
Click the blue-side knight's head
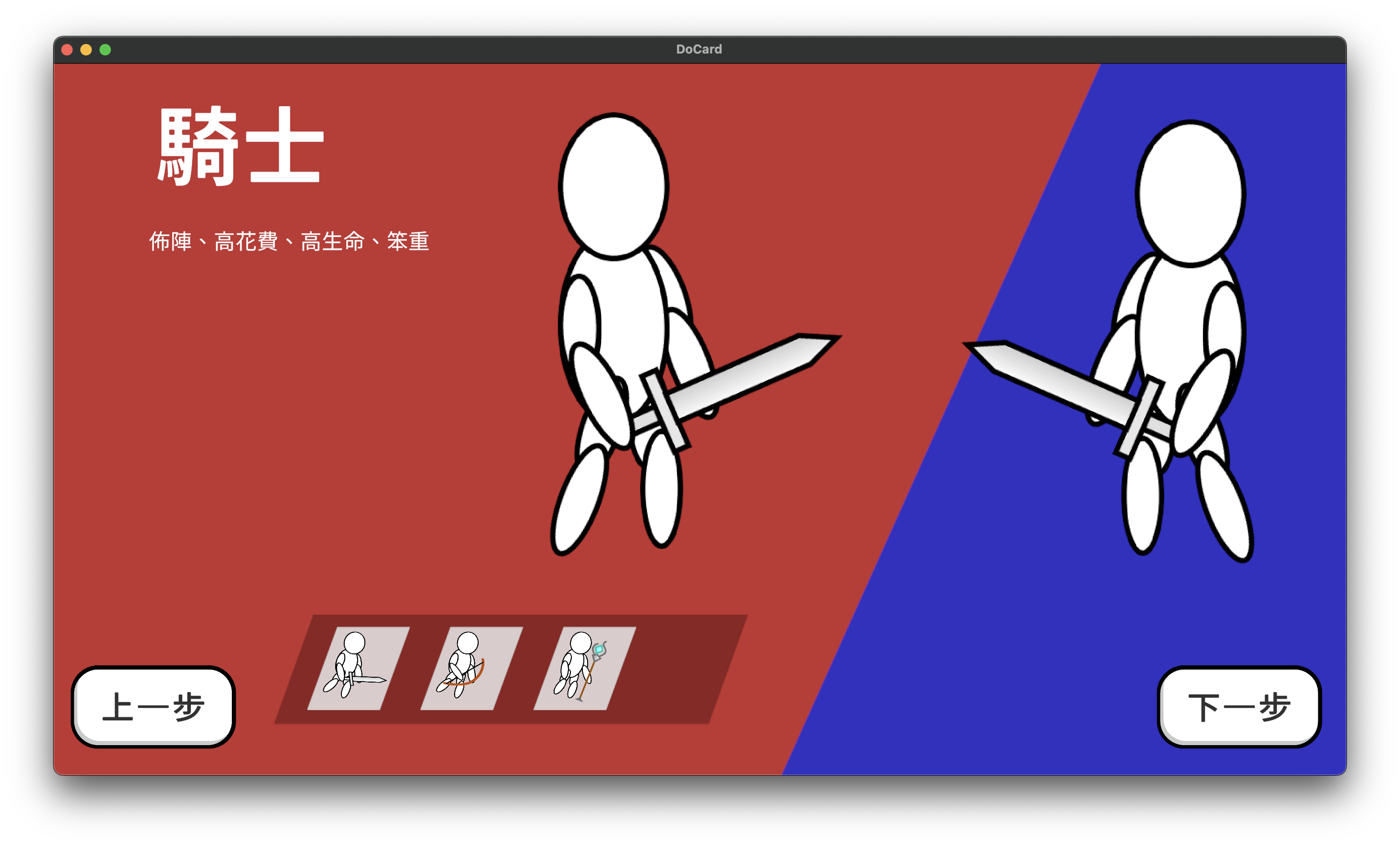click(1191, 193)
